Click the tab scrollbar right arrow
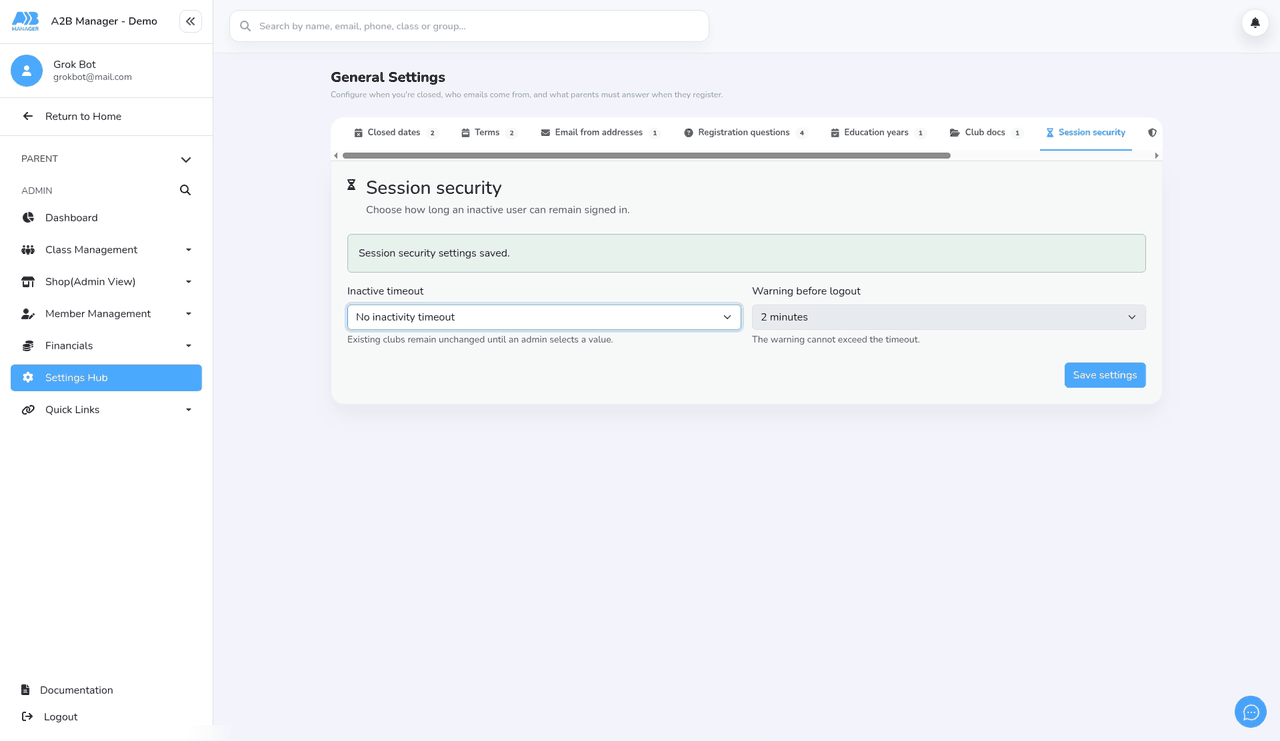This screenshot has width=1280, height=741. coord(1156,156)
